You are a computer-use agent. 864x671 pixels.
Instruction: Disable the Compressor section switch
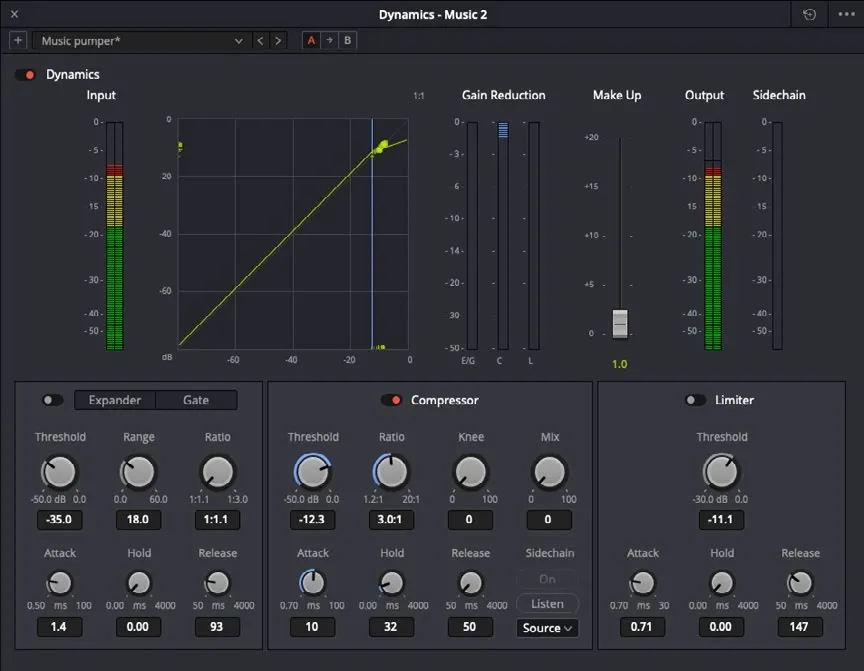tap(391, 400)
